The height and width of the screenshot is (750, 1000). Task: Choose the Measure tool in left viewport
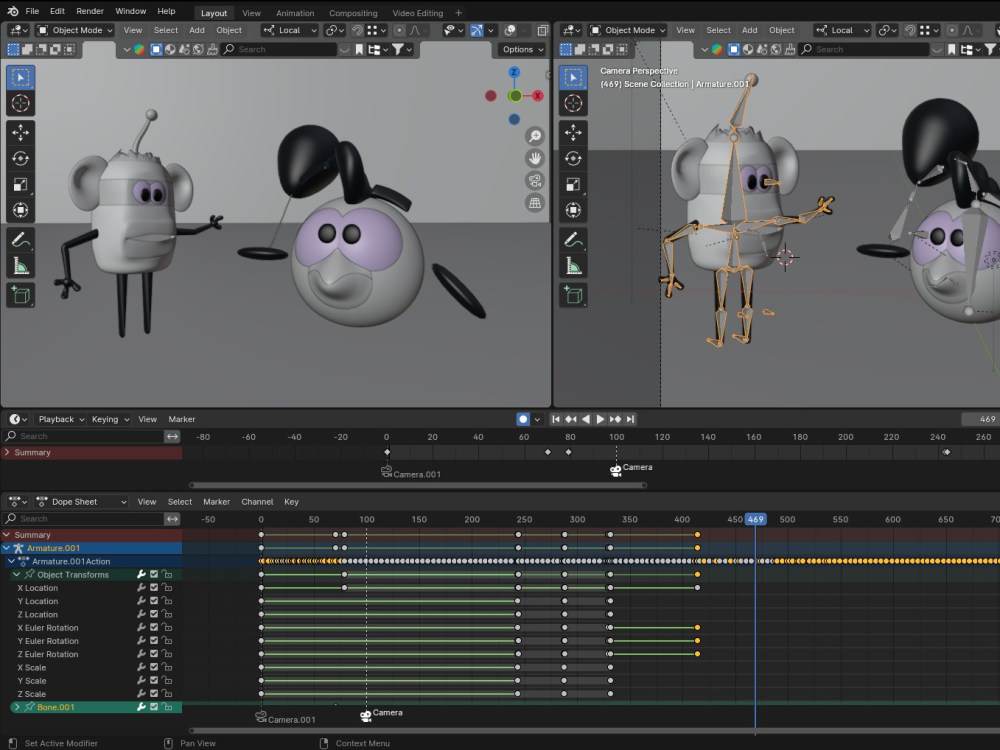tap(20, 266)
